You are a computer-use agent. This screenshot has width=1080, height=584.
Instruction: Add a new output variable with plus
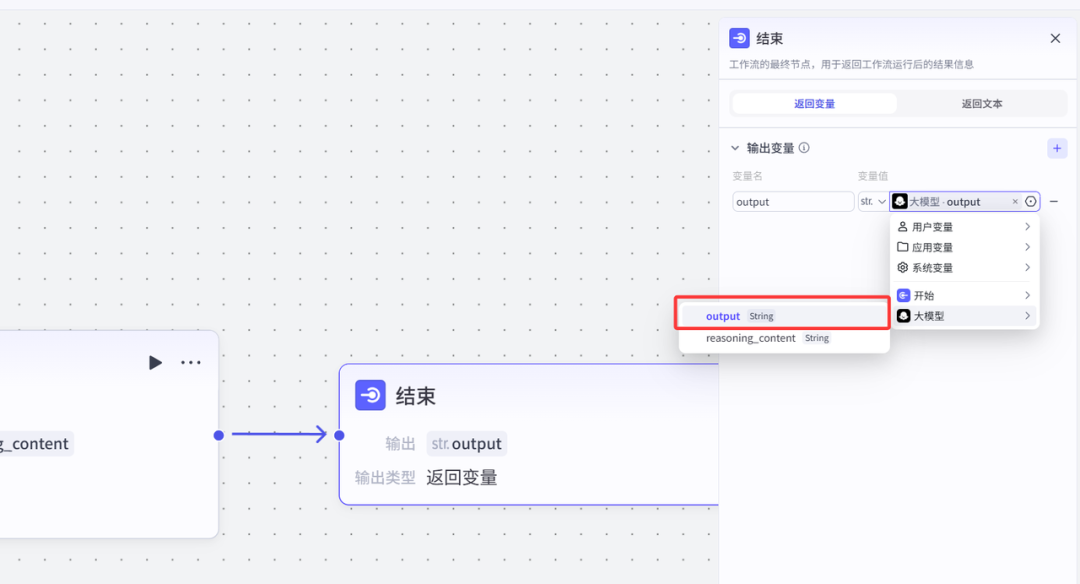pos(1057,148)
